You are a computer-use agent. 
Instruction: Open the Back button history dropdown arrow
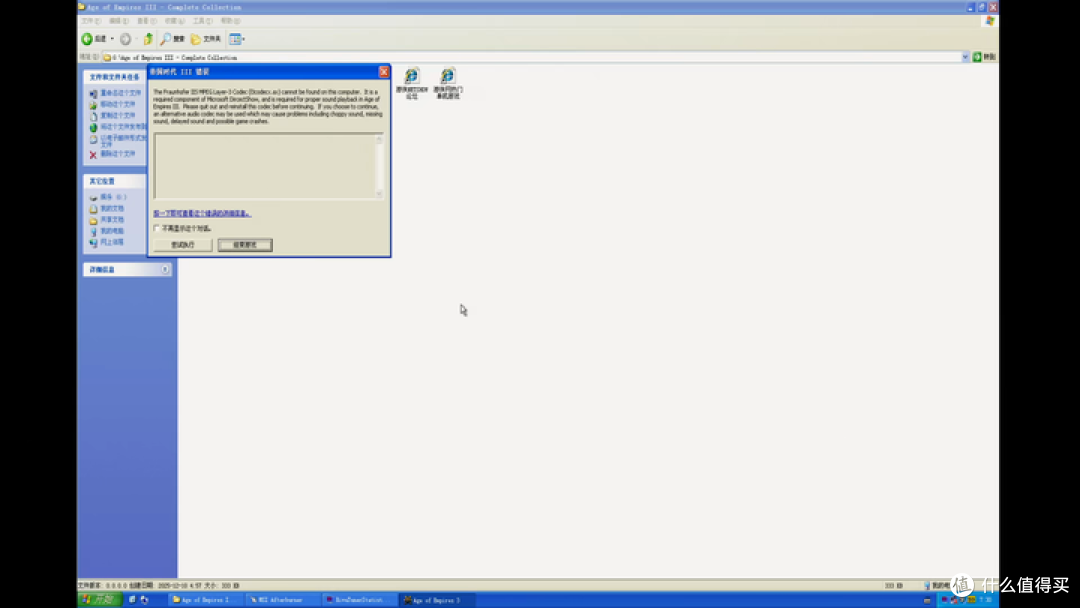tap(112, 39)
